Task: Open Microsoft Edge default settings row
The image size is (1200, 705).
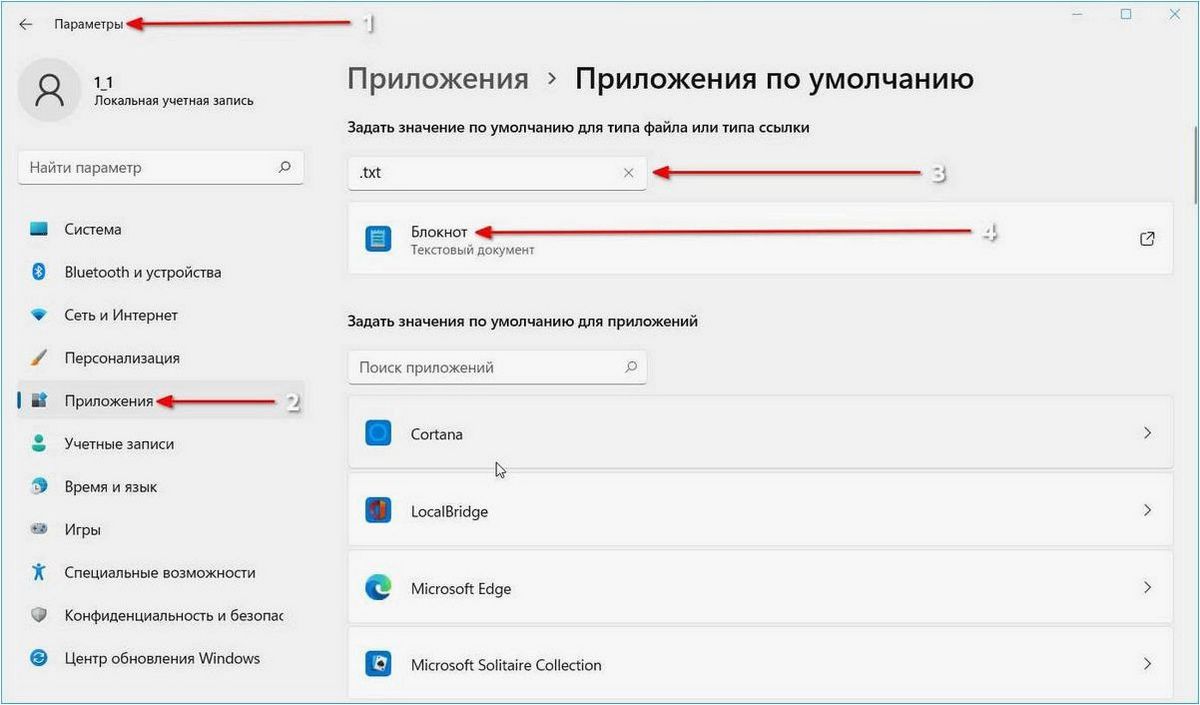Action: pos(760,587)
